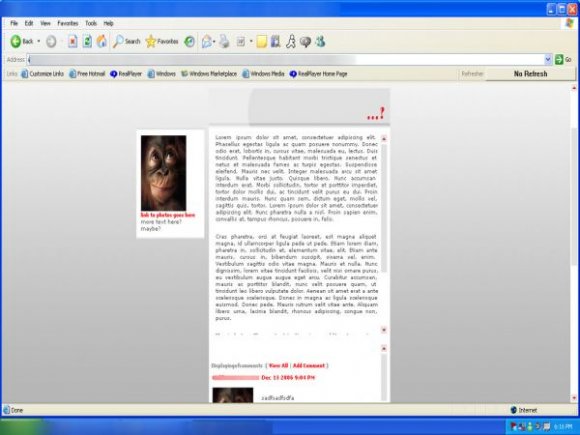Click the Windows flag logo throbber

click(570, 23)
